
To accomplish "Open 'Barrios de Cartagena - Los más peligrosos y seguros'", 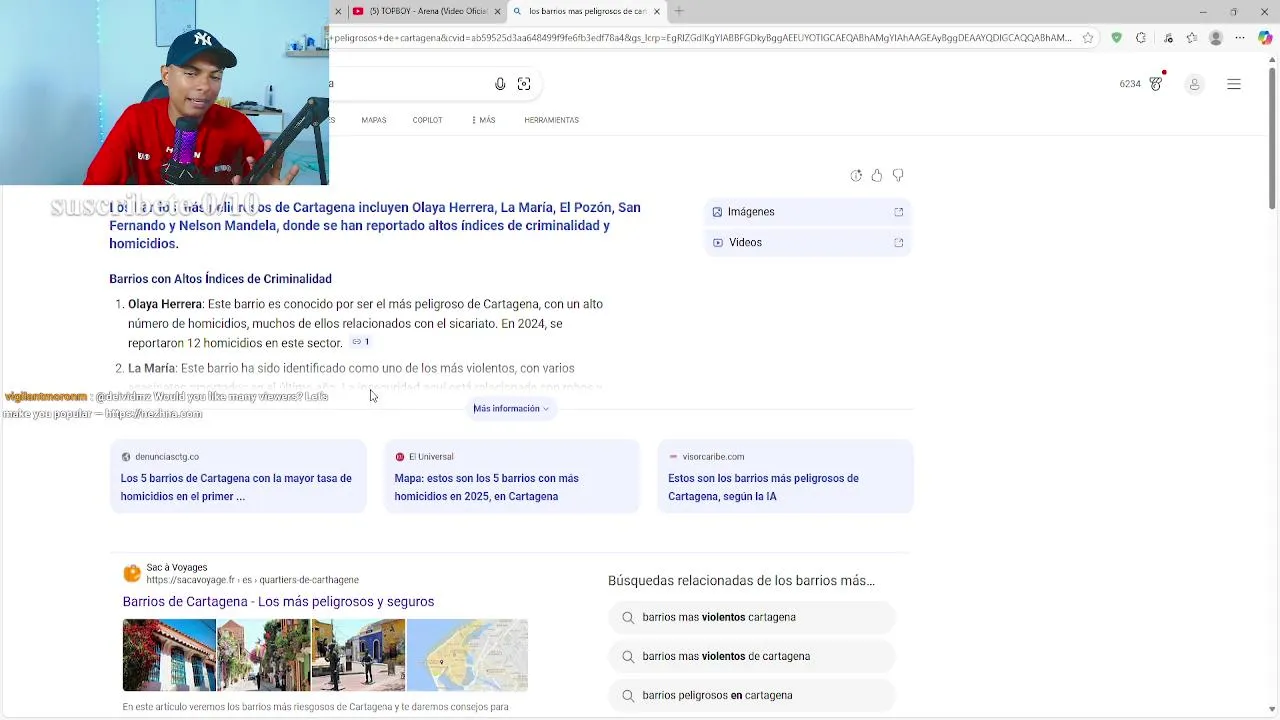I will (x=278, y=602).
